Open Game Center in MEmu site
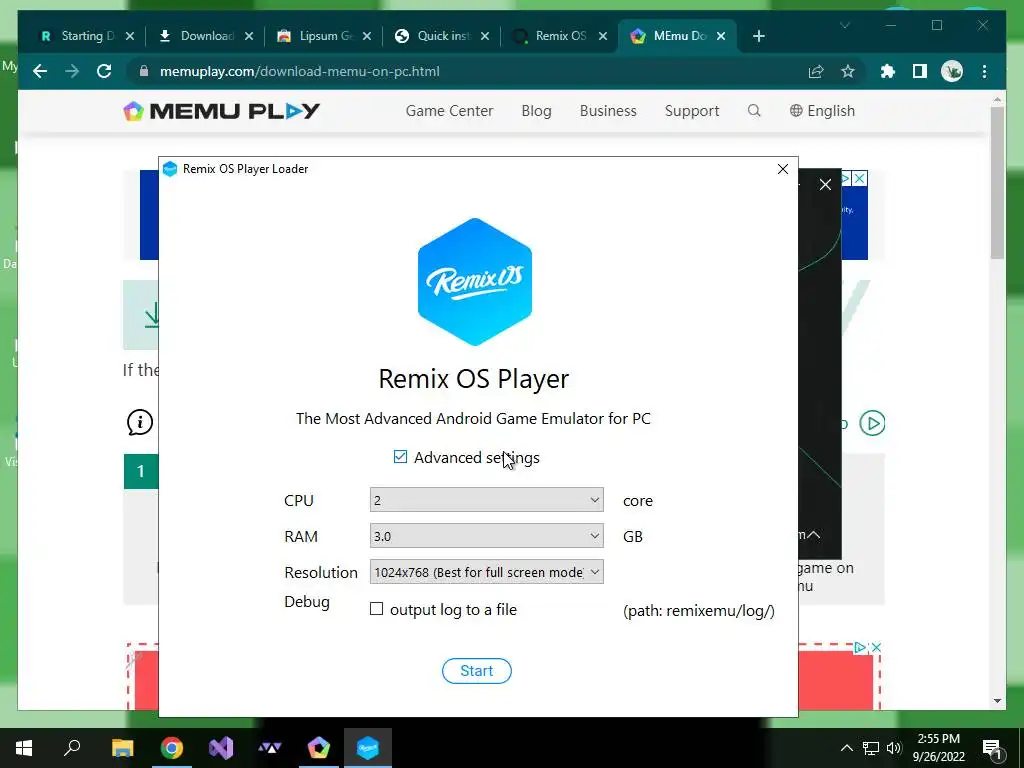 pos(449,111)
